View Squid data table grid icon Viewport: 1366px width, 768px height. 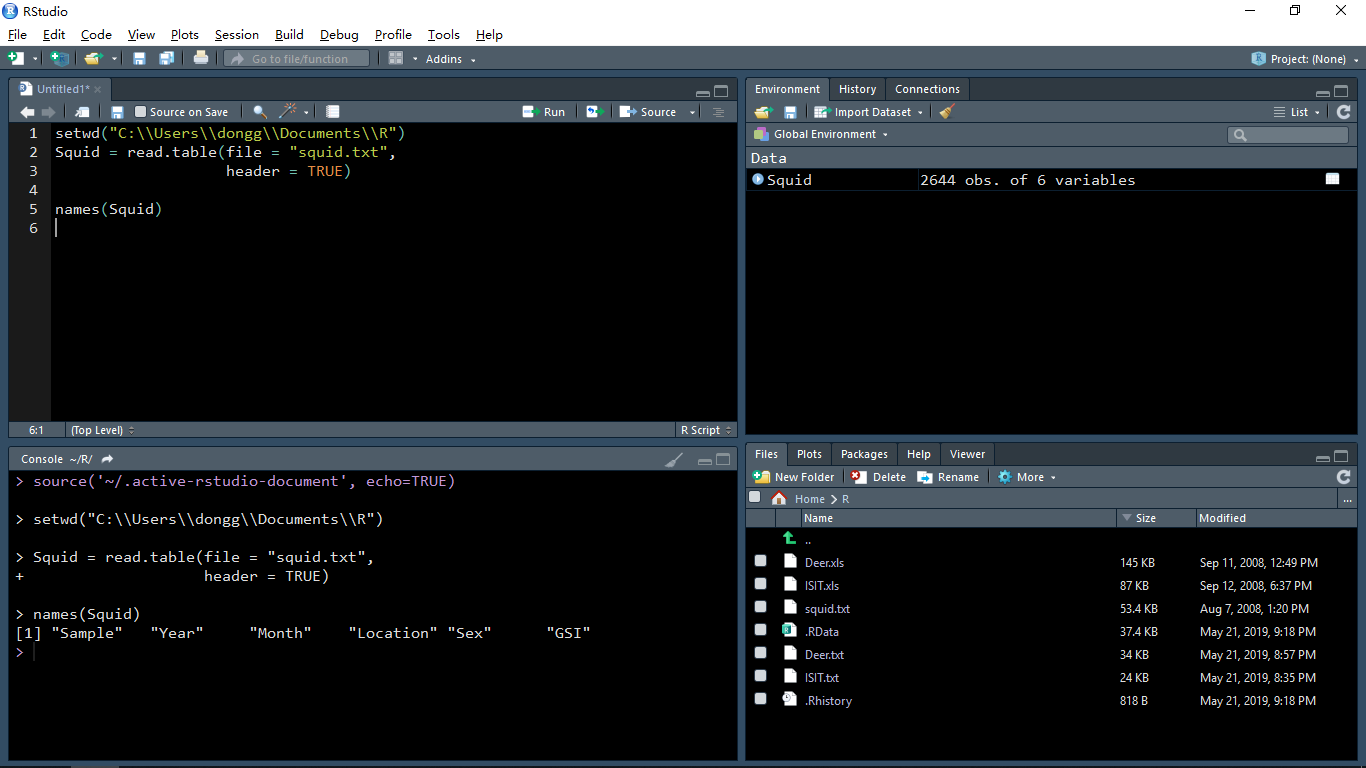[1333, 179]
